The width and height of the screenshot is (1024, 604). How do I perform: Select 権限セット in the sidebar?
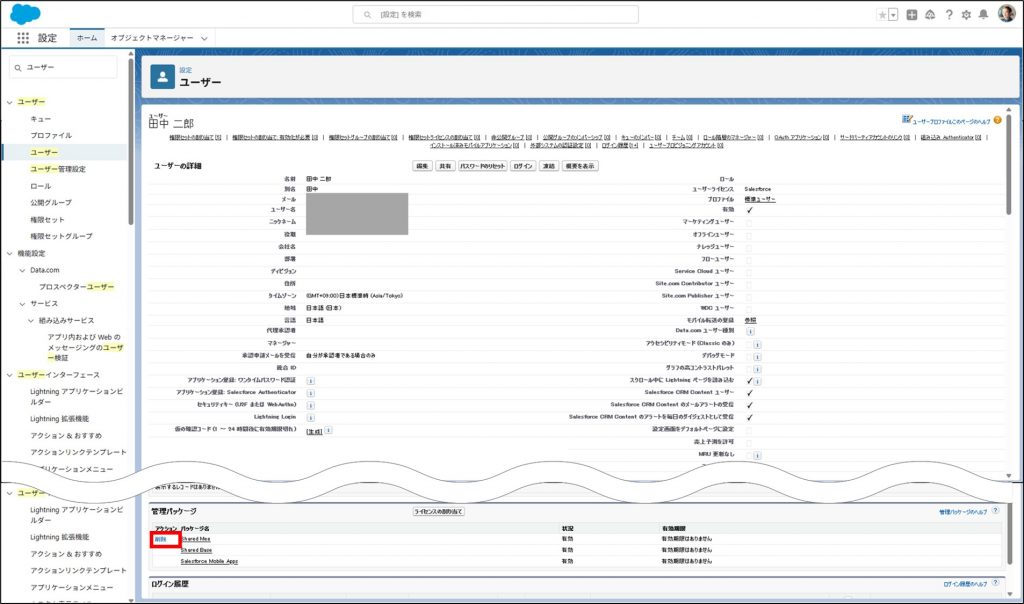pos(47,219)
